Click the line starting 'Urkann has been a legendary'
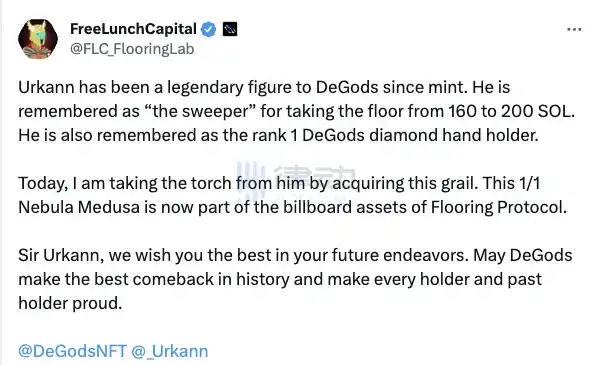 pyautogui.click(x=264, y=87)
